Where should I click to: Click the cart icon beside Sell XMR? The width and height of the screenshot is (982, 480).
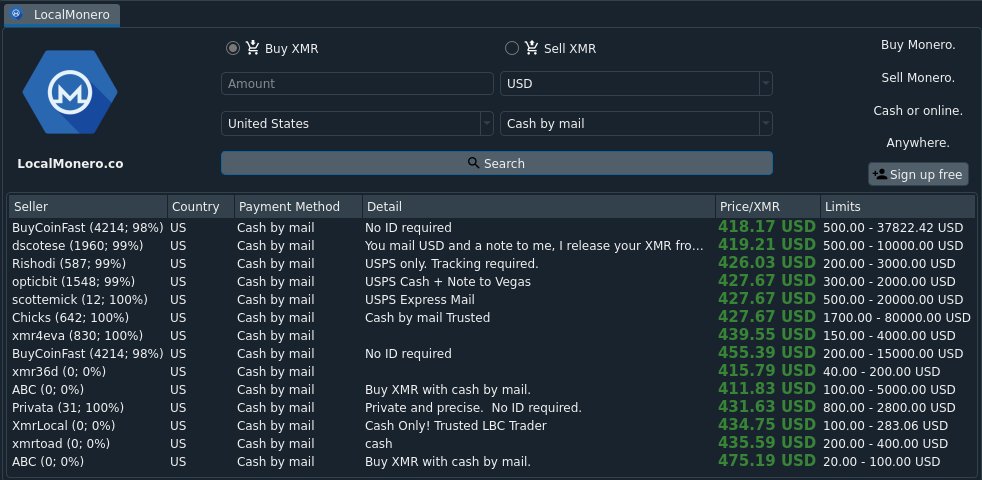click(532, 48)
